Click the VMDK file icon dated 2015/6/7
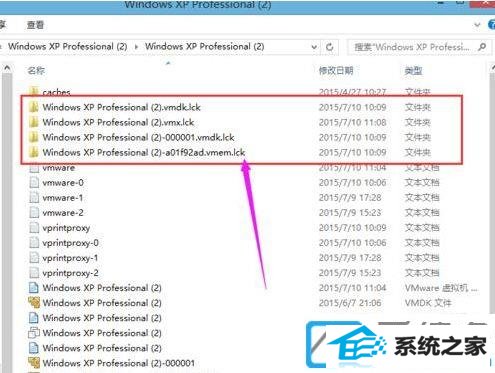The height and width of the screenshot is (373, 495). [x=34, y=303]
